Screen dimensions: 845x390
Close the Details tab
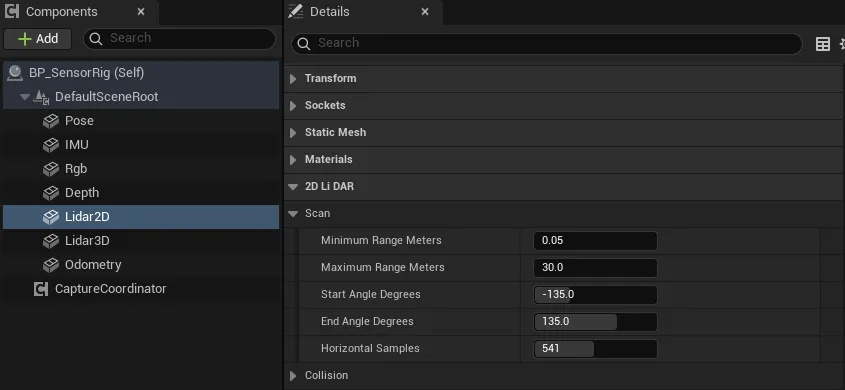425,11
